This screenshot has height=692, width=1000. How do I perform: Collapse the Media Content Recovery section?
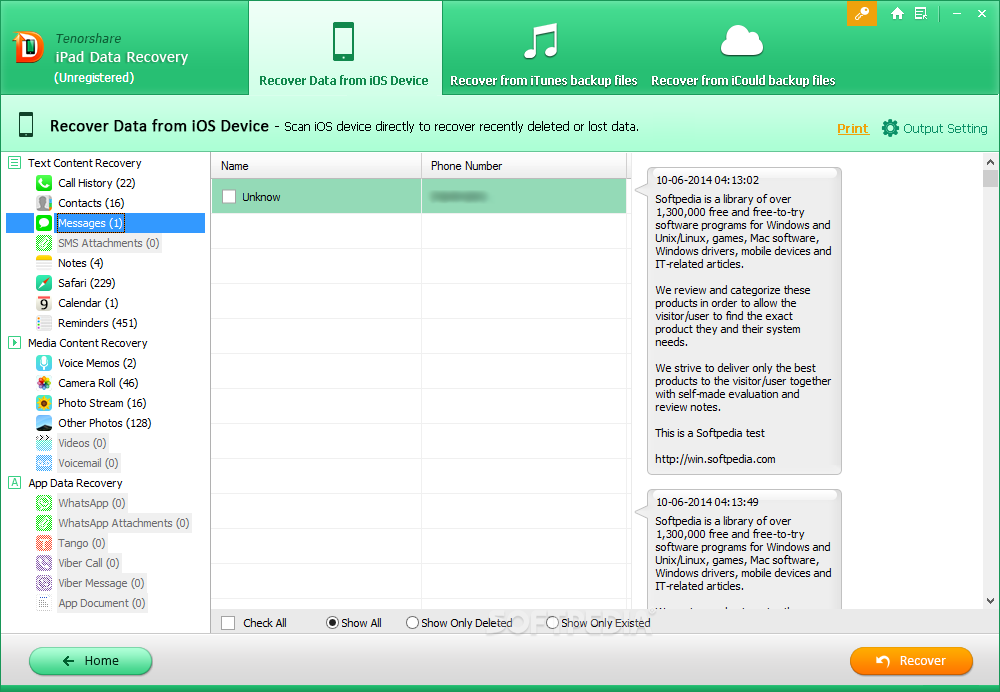click(x=15, y=342)
